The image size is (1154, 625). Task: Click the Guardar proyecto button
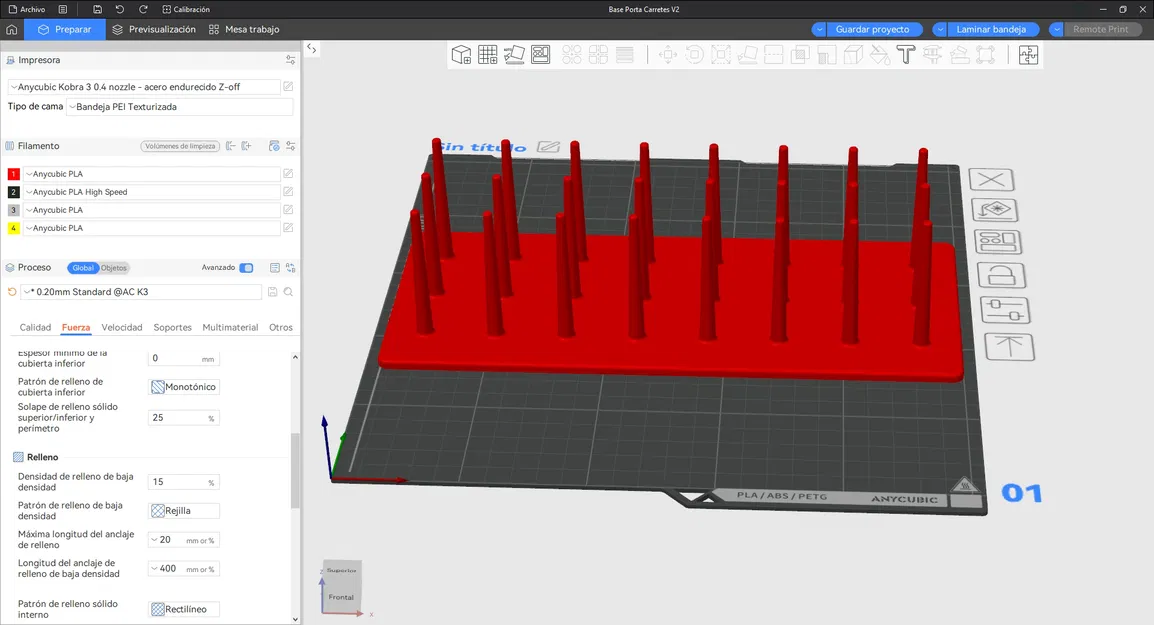pos(872,29)
